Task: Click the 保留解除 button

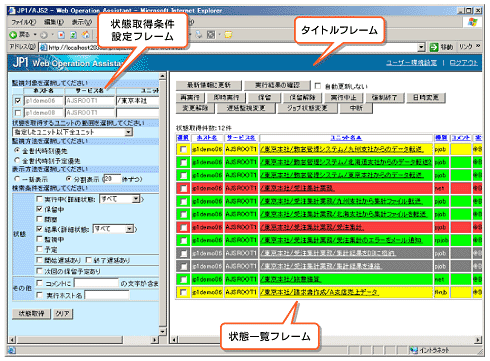Action: 303,97
